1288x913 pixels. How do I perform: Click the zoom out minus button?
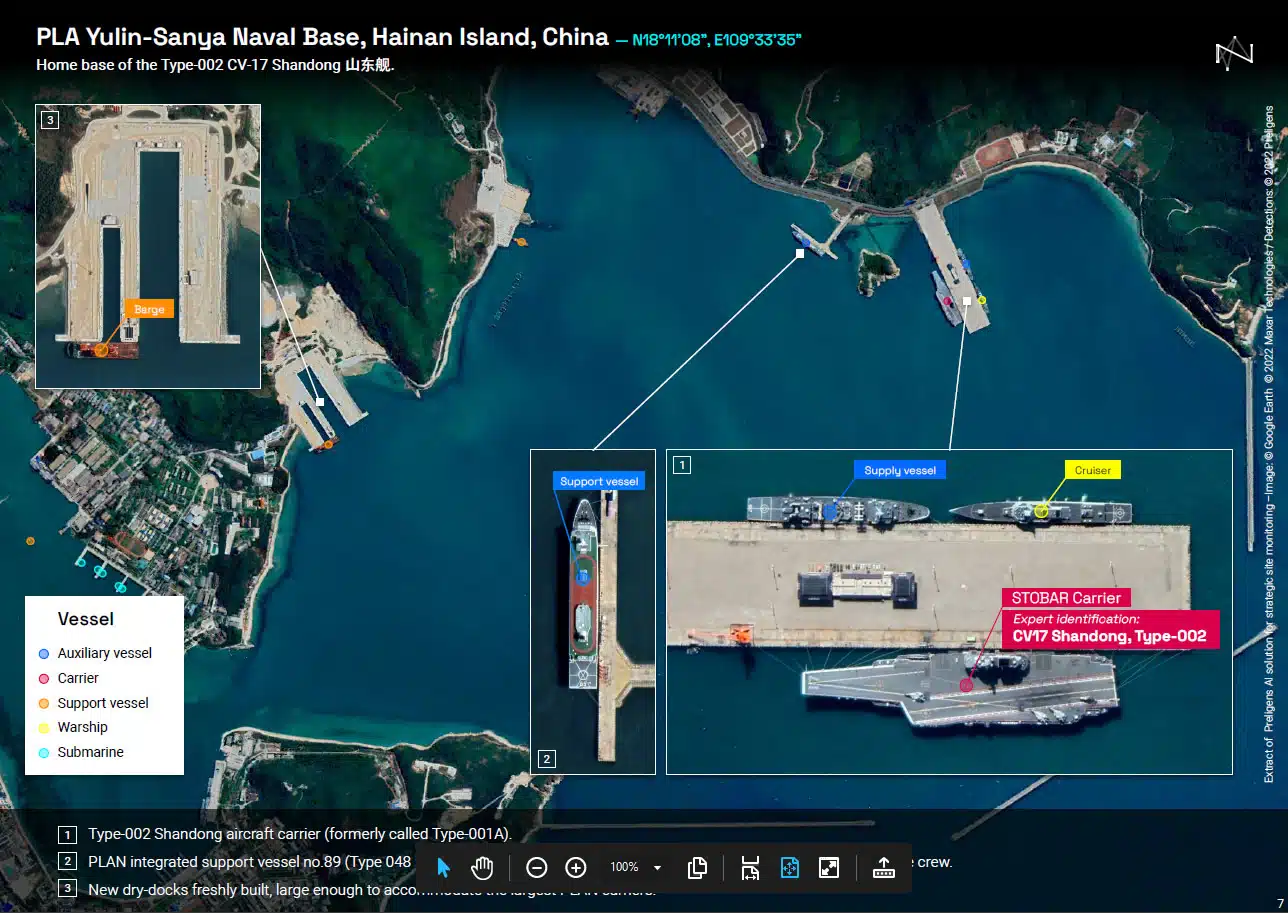[x=537, y=867]
